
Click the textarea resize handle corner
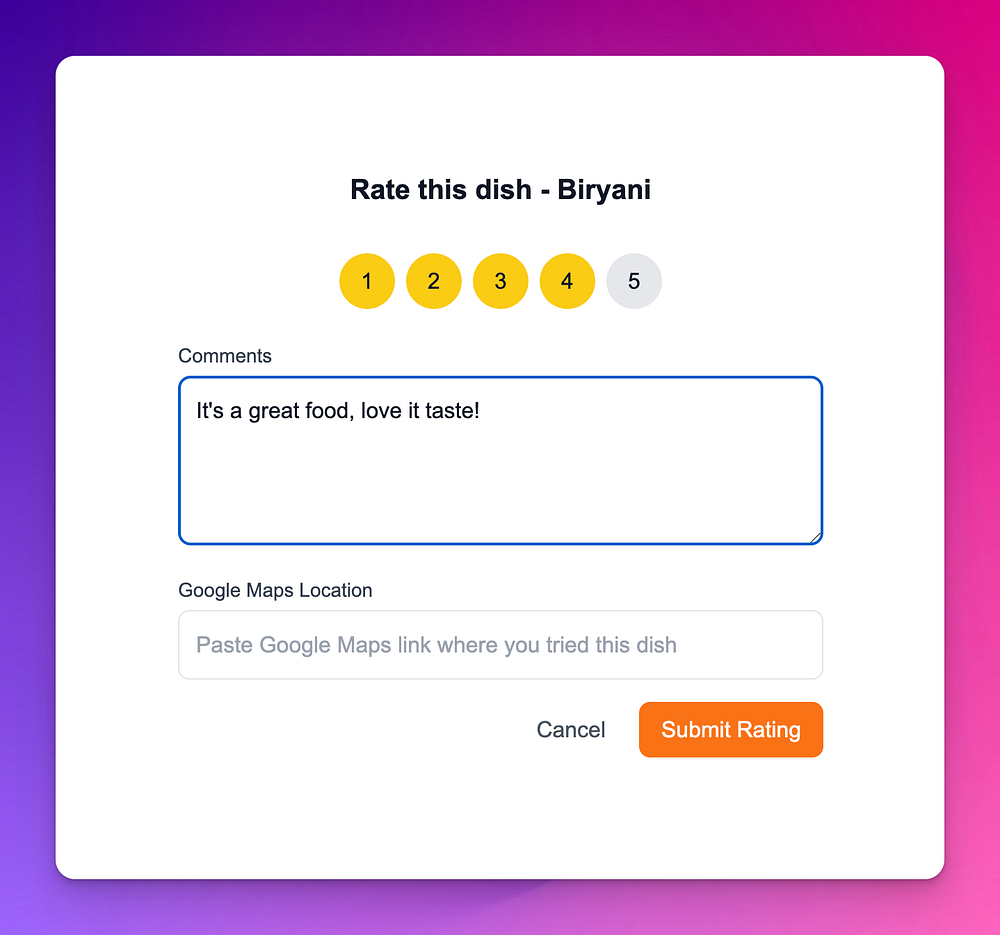pos(815,538)
